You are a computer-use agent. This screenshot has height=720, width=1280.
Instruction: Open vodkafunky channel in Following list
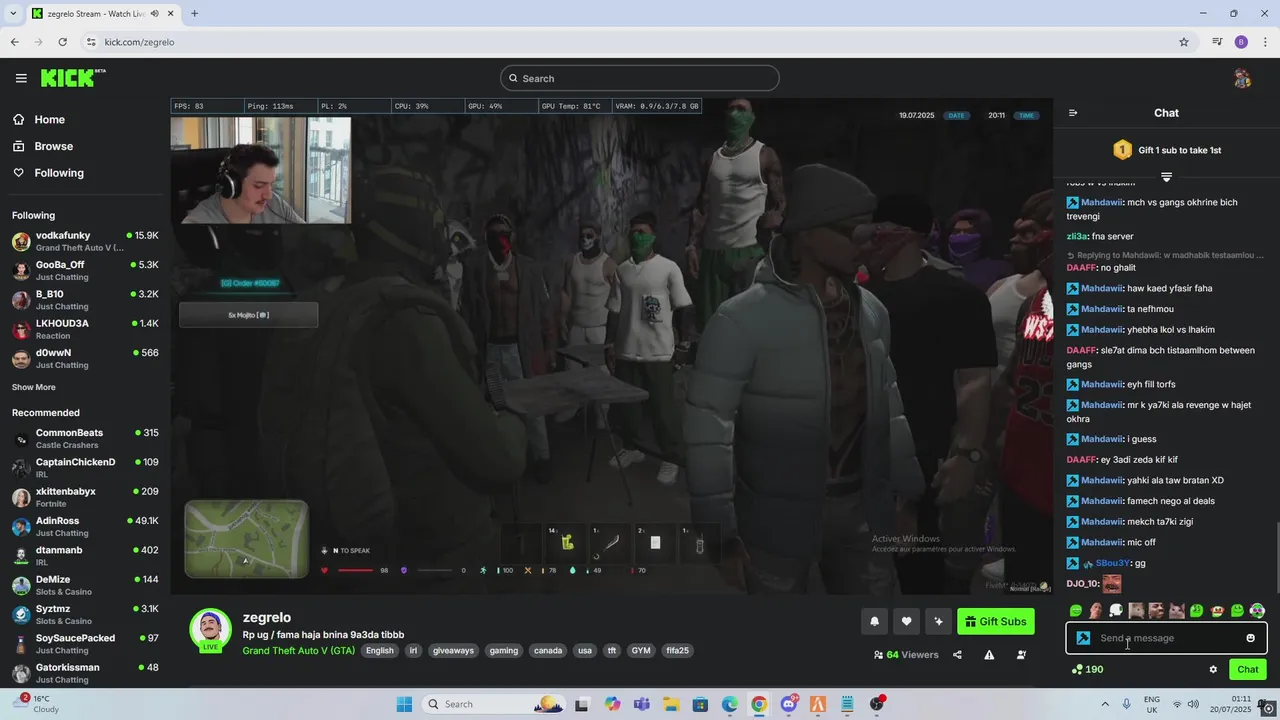click(85, 241)
